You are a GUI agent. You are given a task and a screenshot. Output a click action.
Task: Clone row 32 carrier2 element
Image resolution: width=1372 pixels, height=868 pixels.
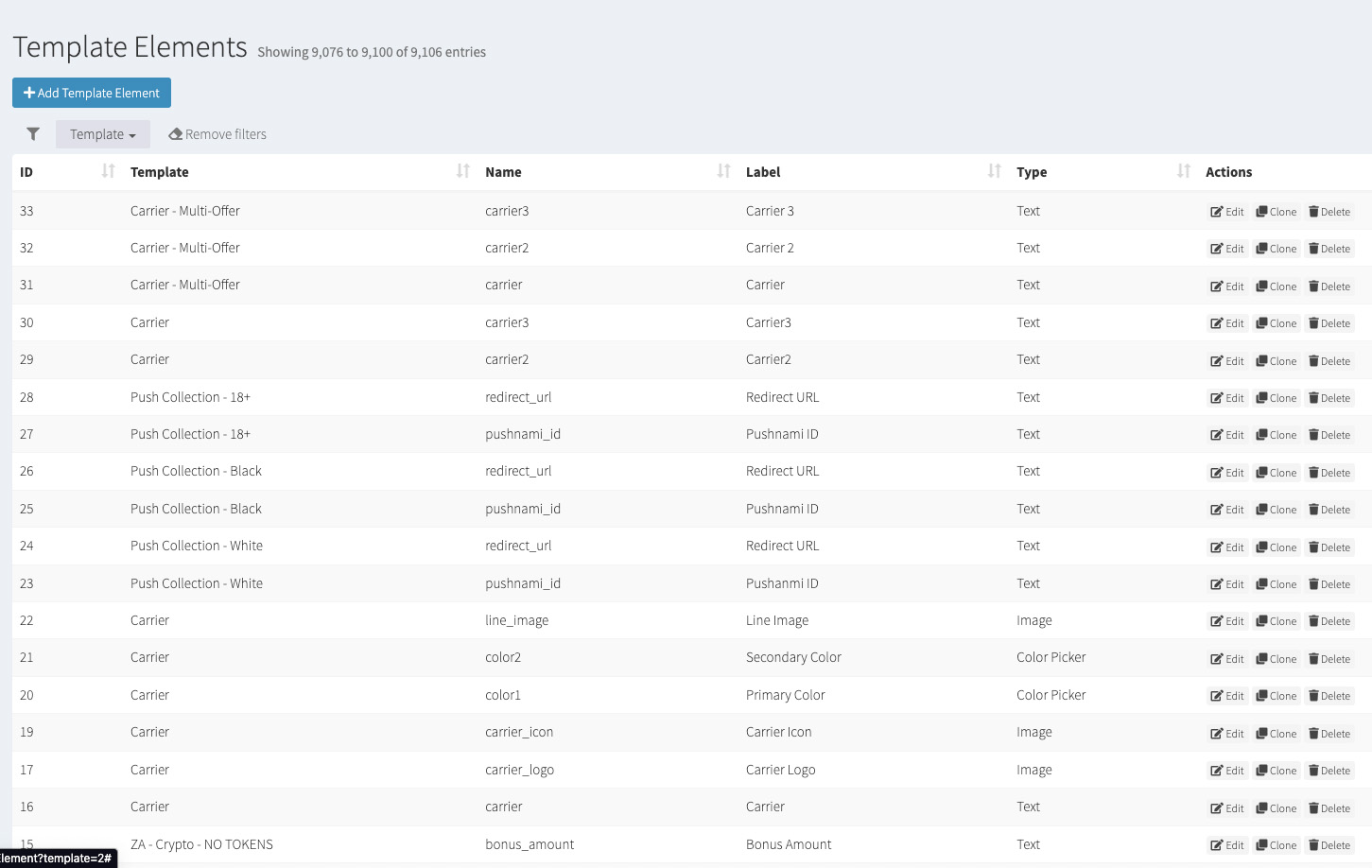coord(1276,249)
